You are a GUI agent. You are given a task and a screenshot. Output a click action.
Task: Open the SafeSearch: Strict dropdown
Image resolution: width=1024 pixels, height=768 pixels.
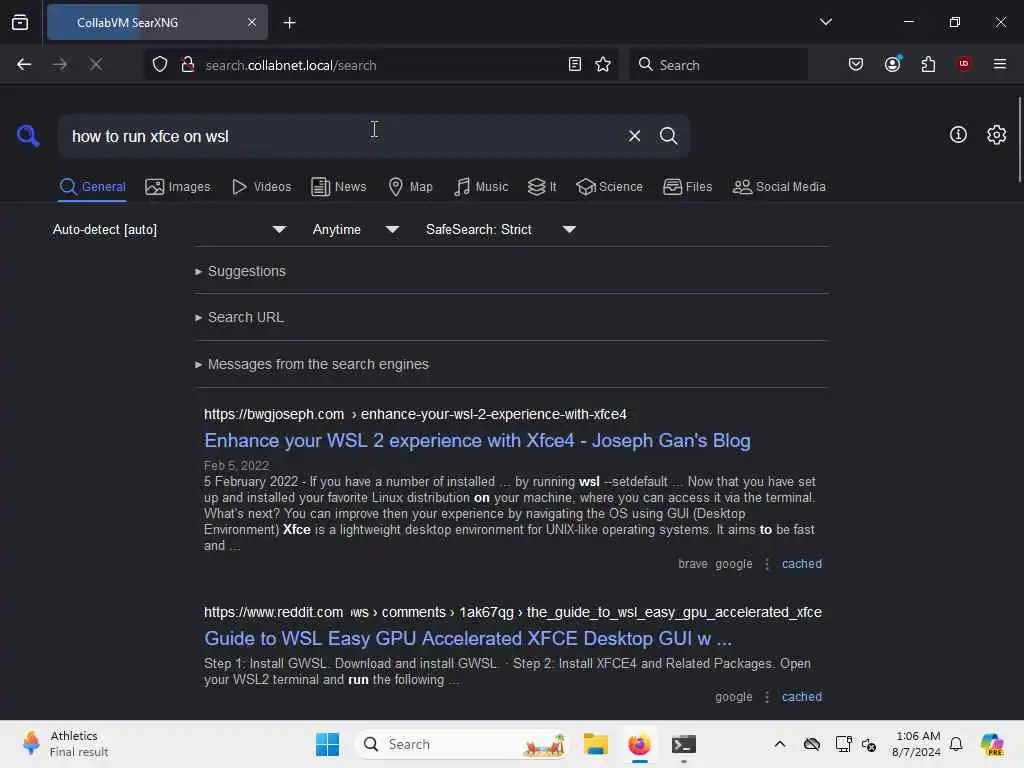(x=500, y=229)
